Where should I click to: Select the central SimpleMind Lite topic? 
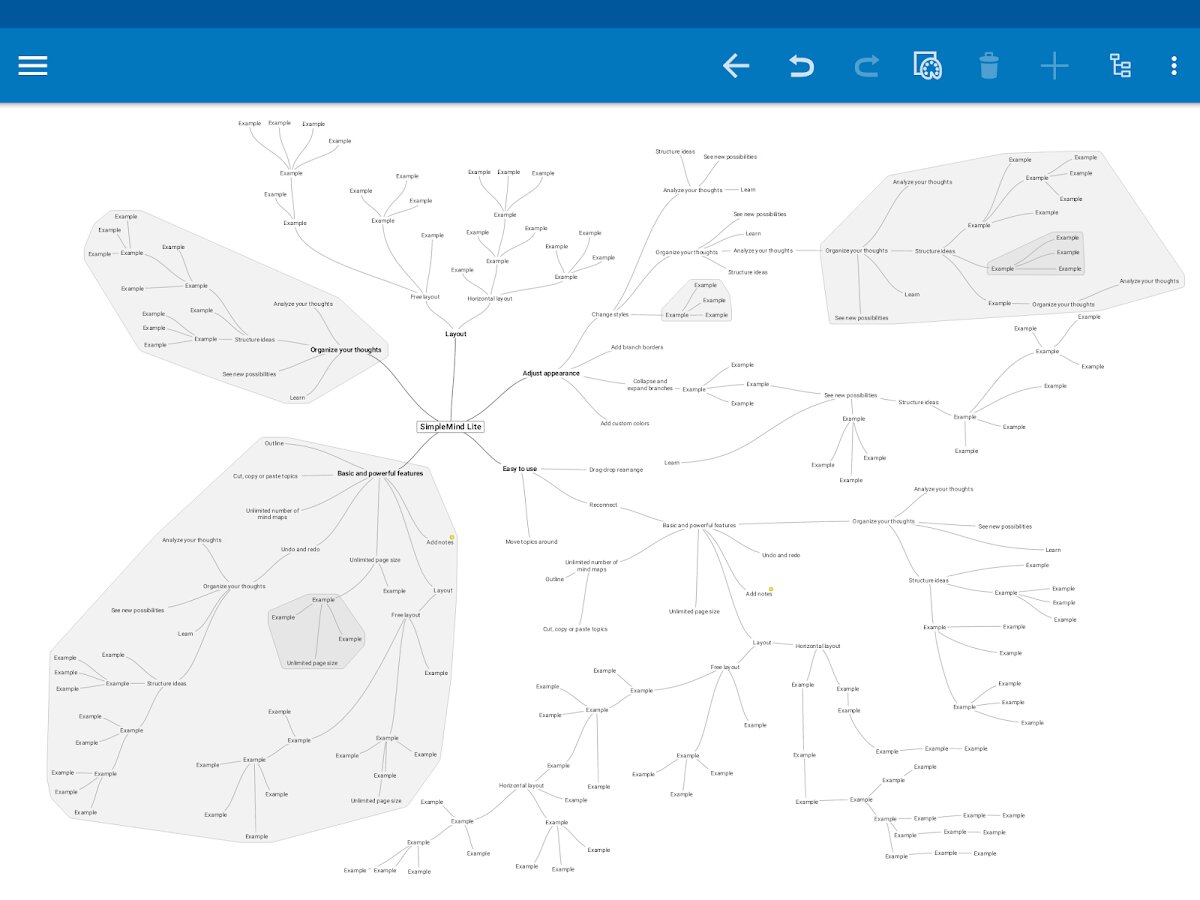pyautogui.click(x=450, y=427)
